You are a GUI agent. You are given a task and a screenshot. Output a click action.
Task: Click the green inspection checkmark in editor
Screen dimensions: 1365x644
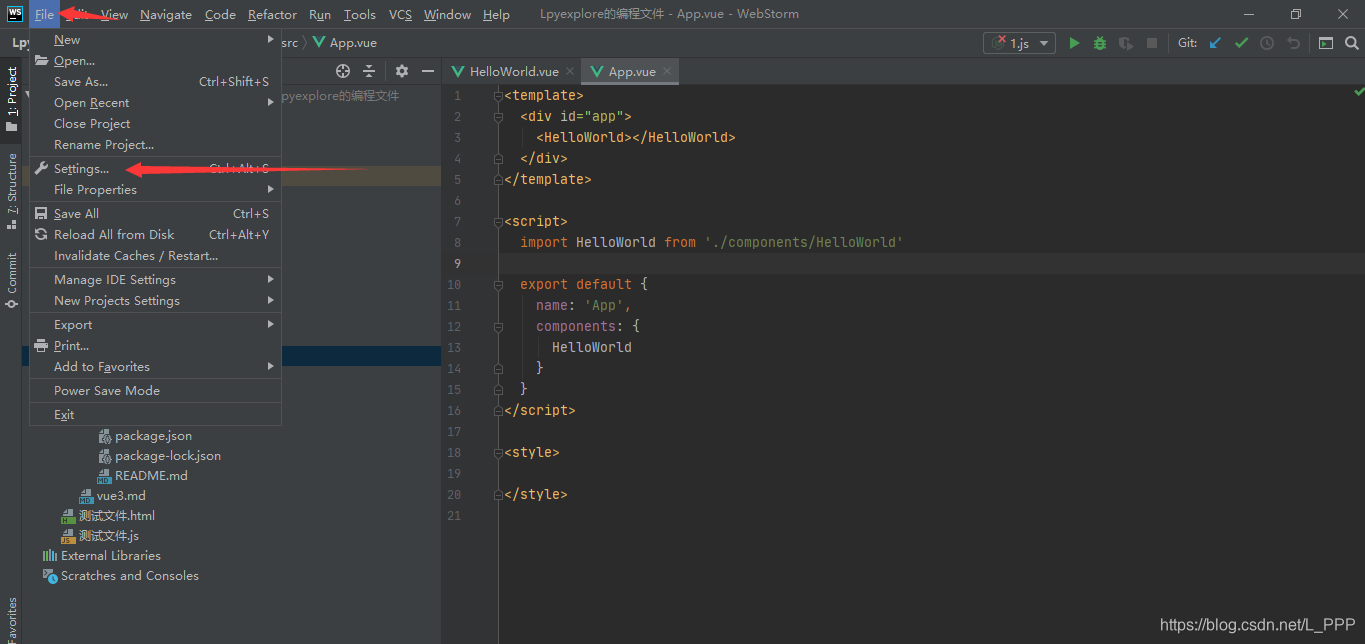pyautogui.click(x=1358, y=92)
